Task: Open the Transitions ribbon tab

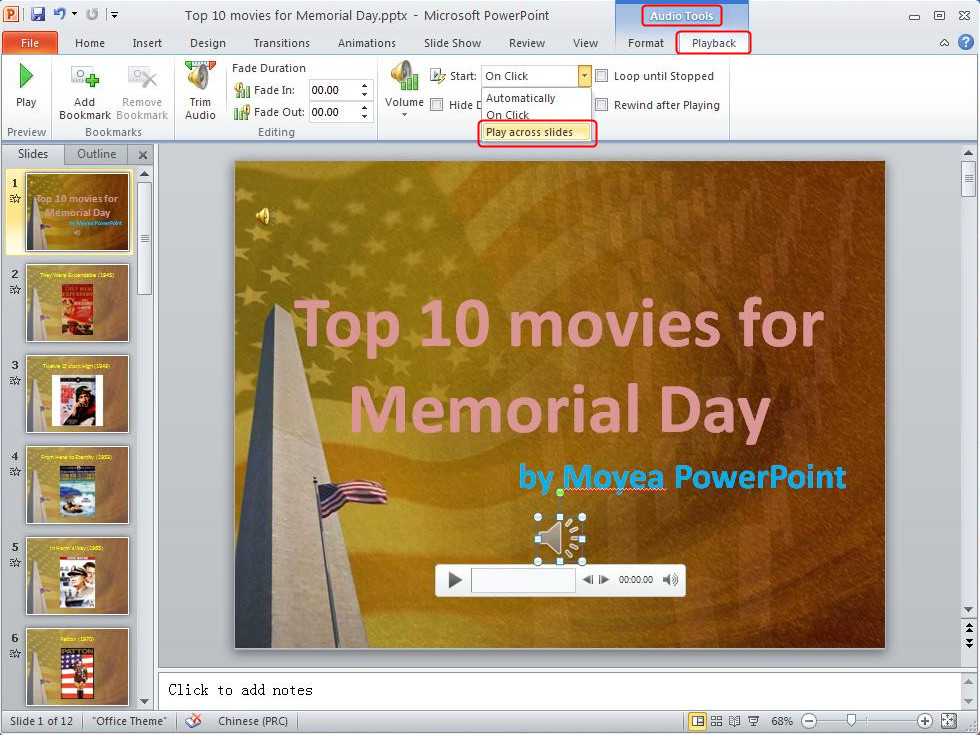Action: pos(281,43)
